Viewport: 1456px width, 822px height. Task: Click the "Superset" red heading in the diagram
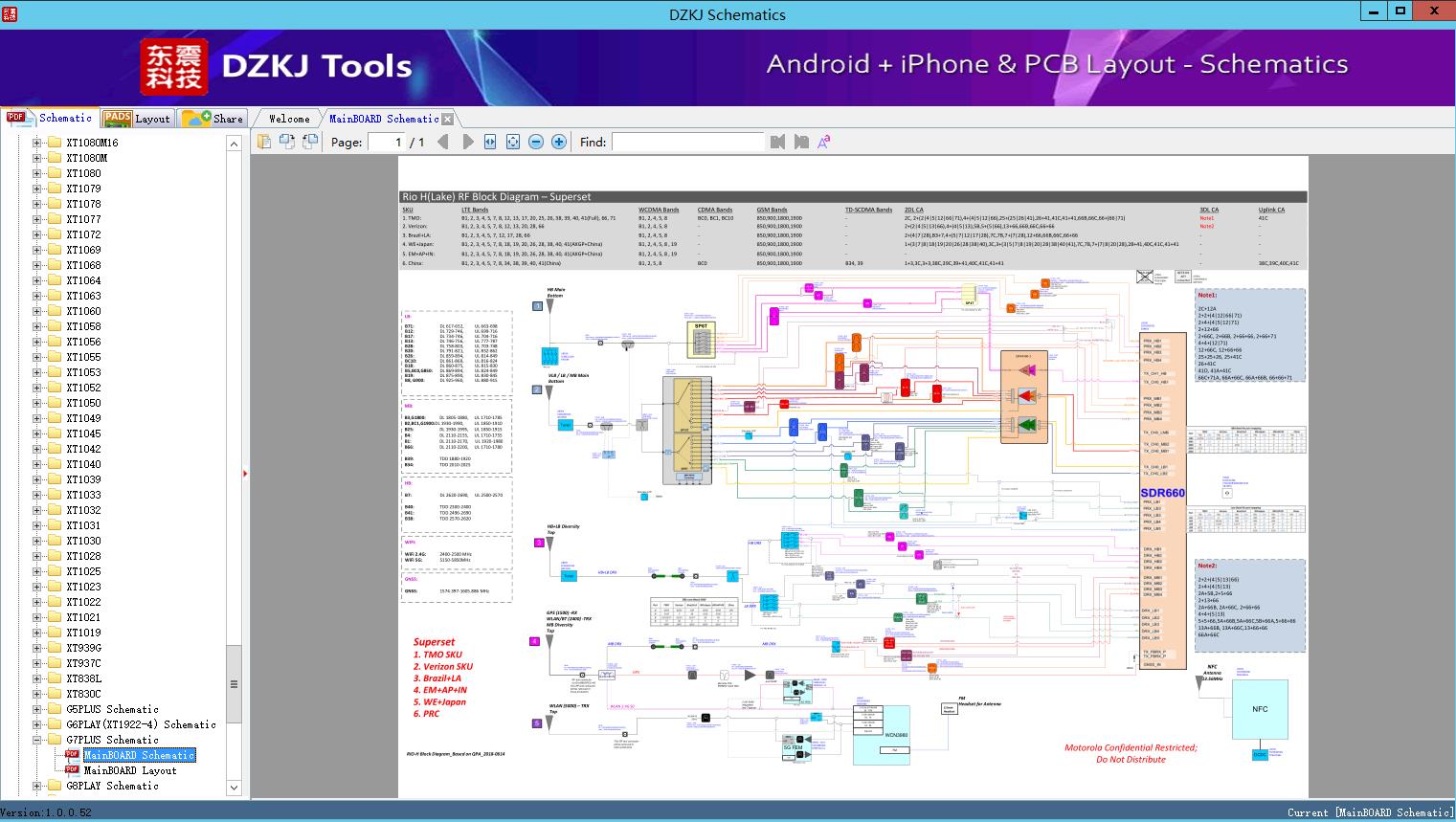[434, 642]
